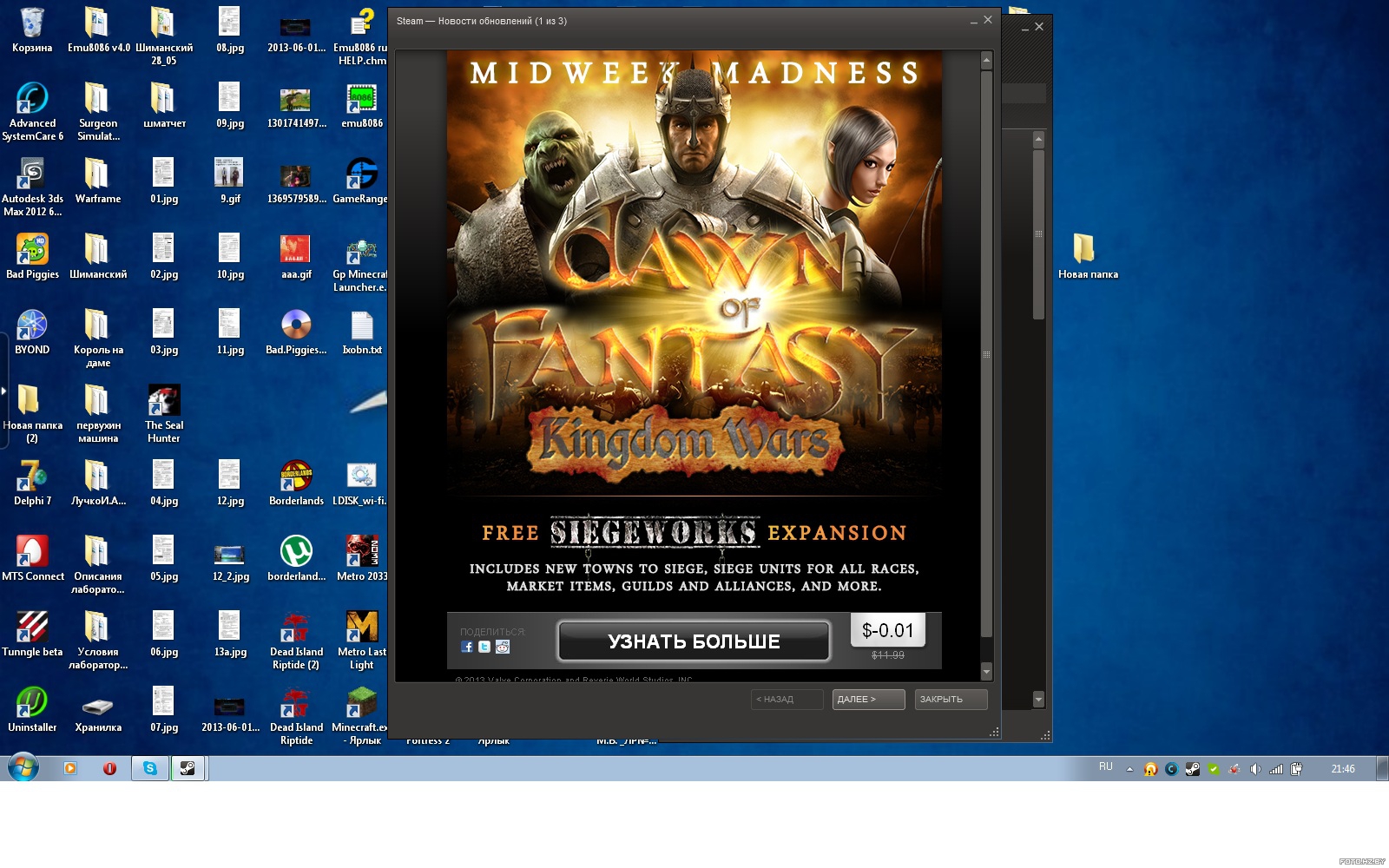This screenshot has width=1389, height=868.
Task: Open the uTorrent borderland file icon
Action: (296, 559)
